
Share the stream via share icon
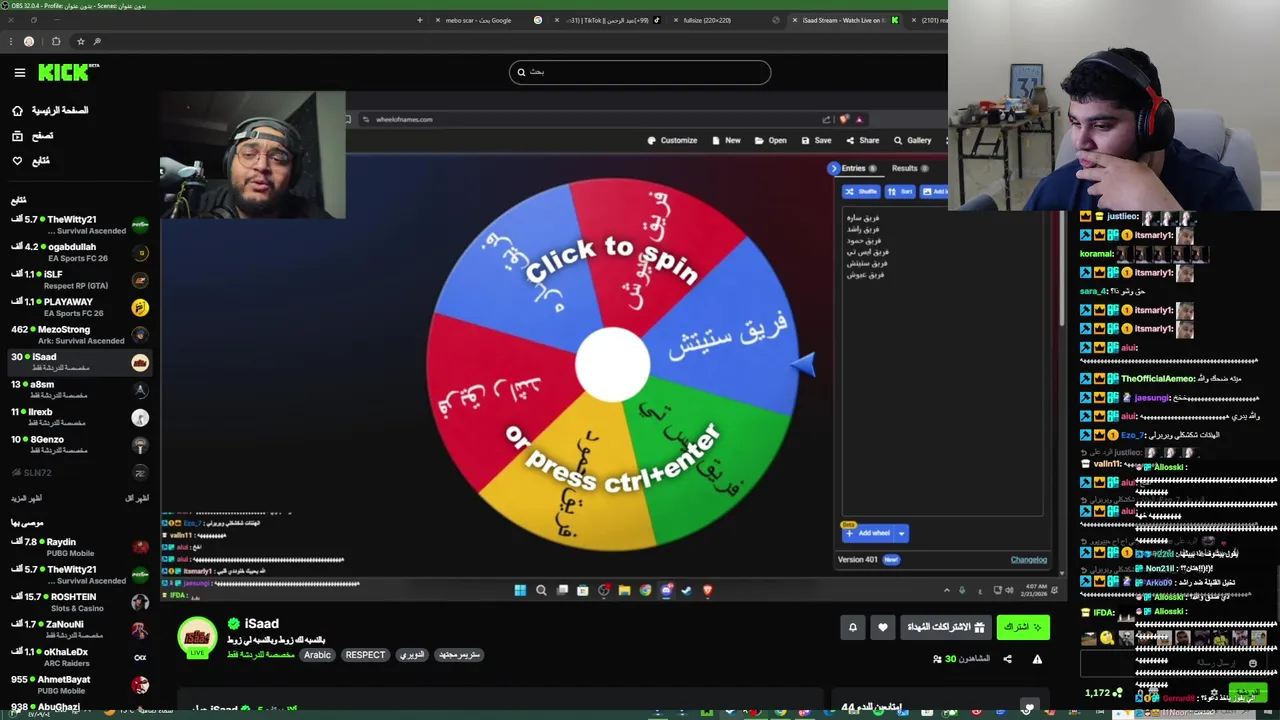[1007, 659]
